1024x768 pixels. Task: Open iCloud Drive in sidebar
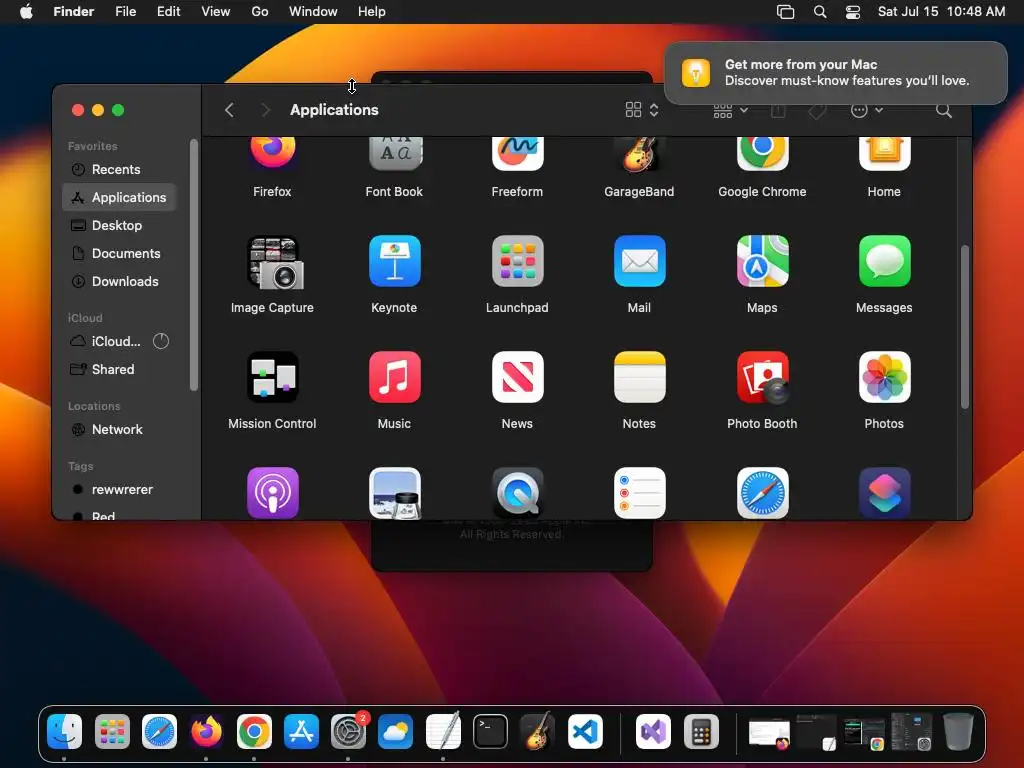coord(119,342)
